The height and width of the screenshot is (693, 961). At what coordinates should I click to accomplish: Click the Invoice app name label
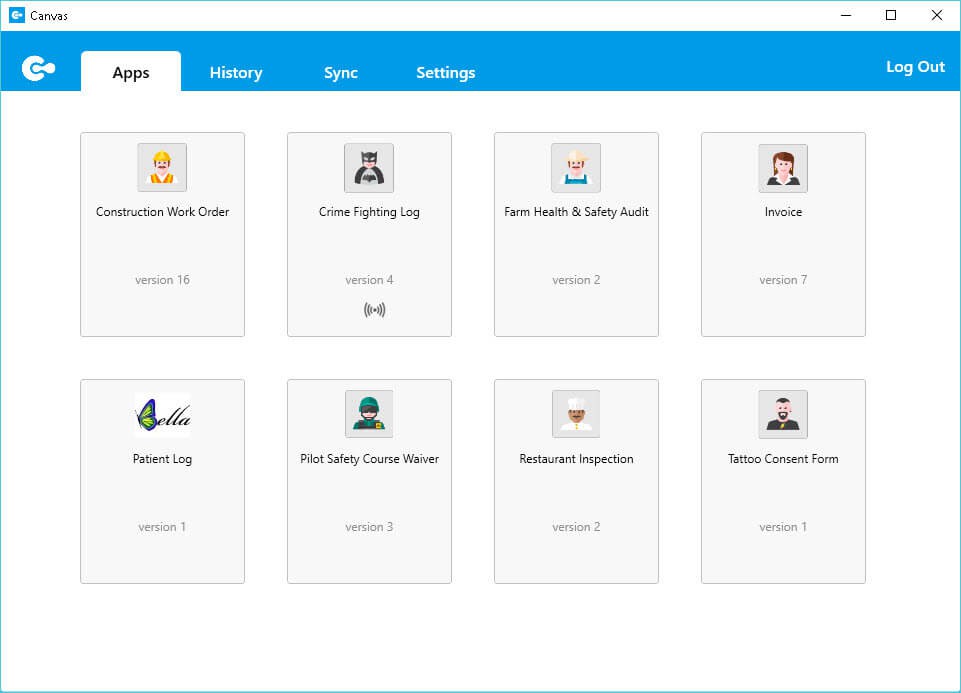(783, 212)
